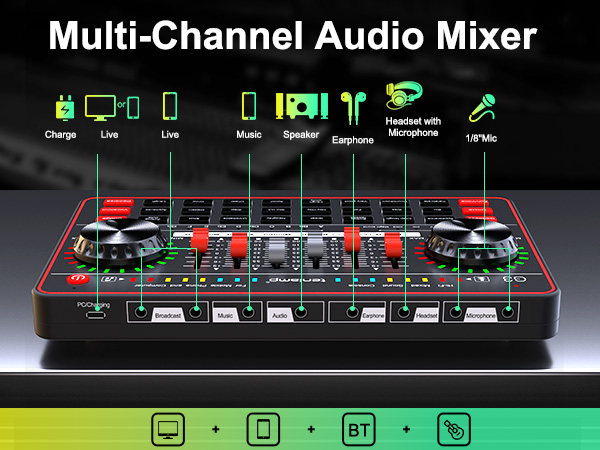Click the gray fader above the Audio jack

[x=315, y=247]
